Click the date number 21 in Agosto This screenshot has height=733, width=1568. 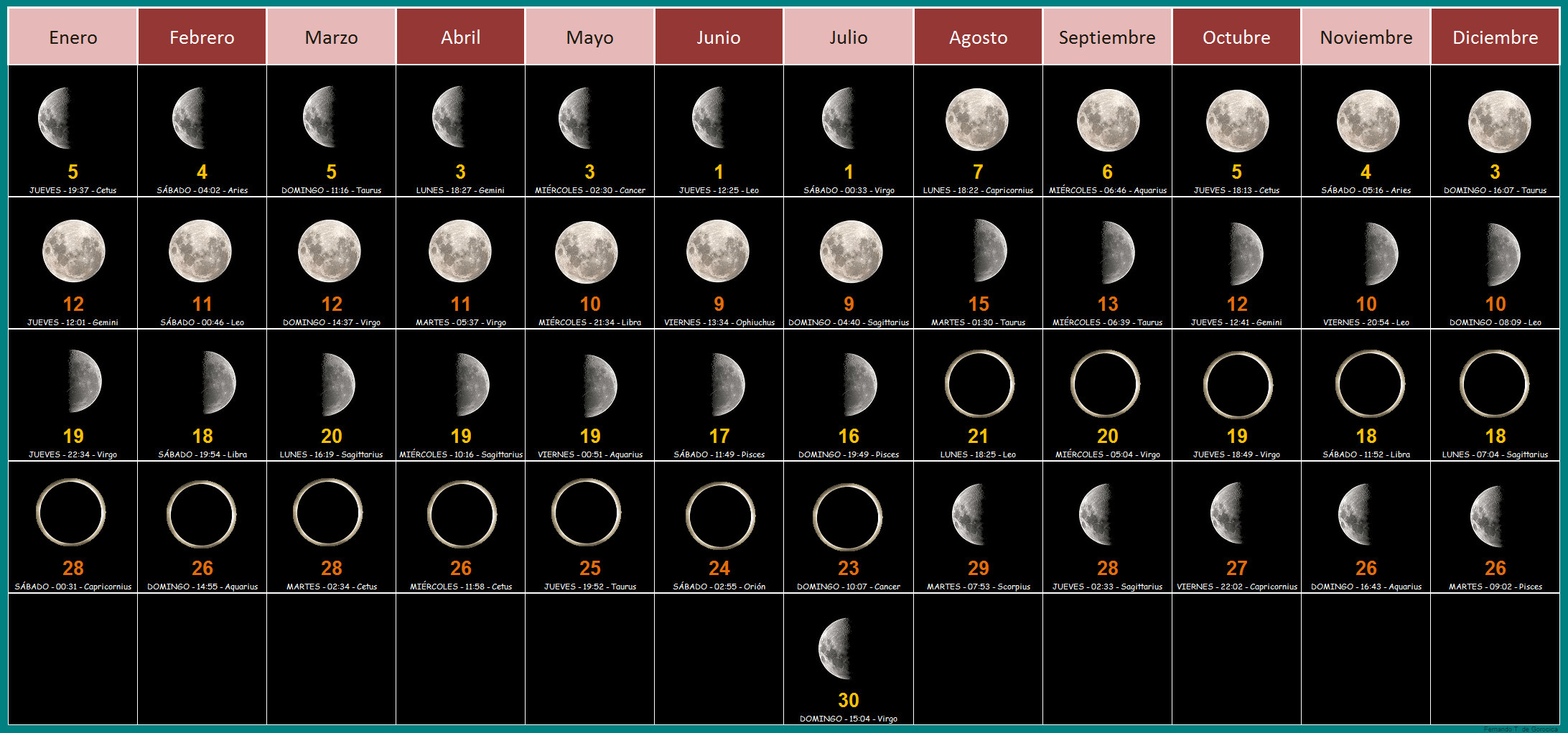(x=978, y=436)
